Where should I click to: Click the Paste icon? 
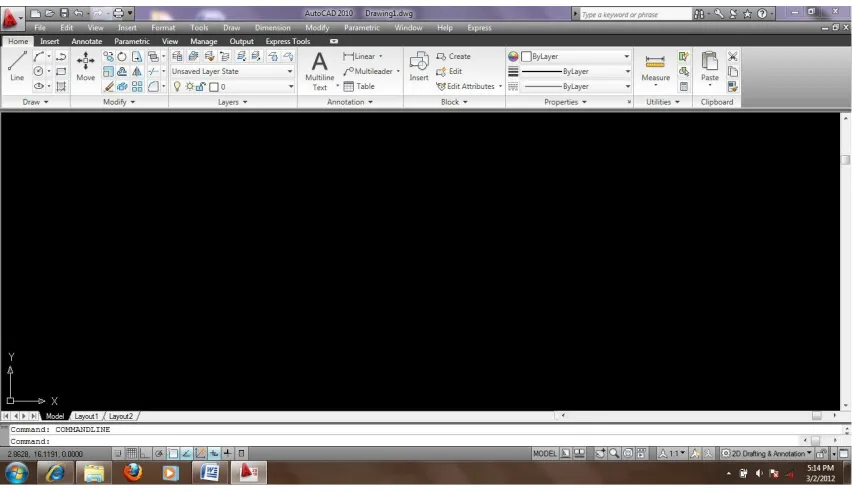coord(710,67)
